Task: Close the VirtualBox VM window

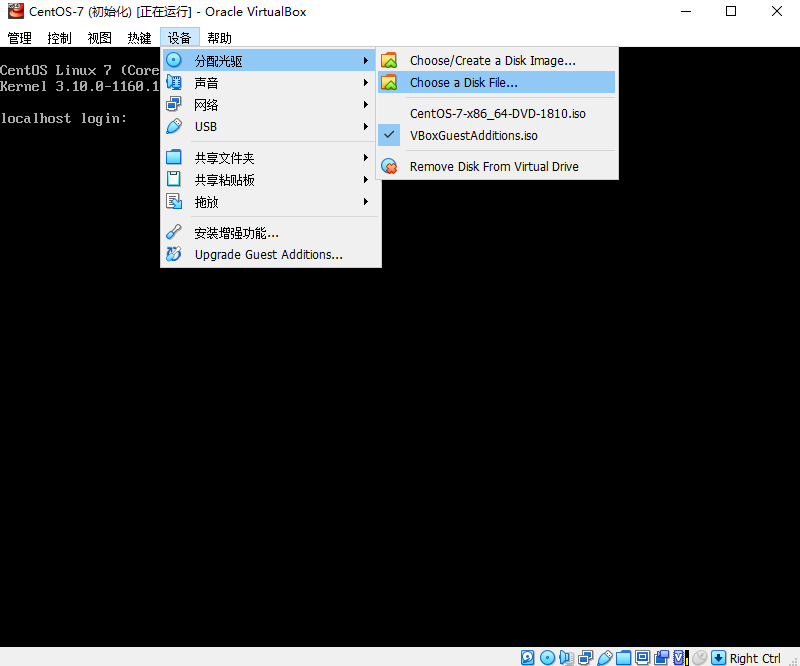Action: 777,11
